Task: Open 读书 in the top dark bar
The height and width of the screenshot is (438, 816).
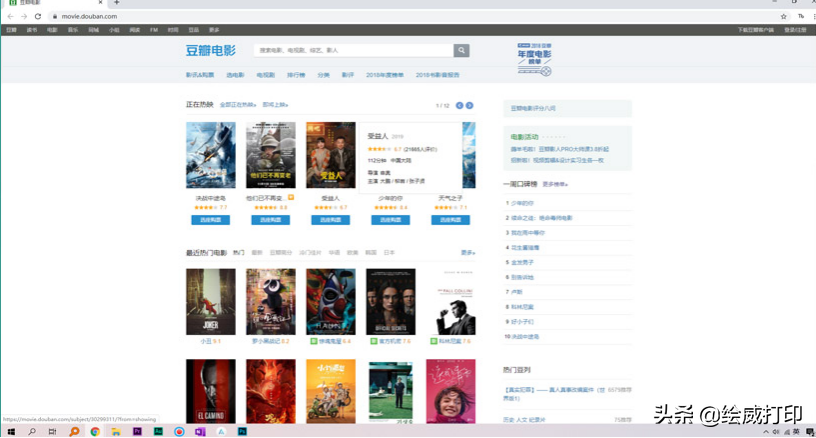Action: tap(32, 30)
